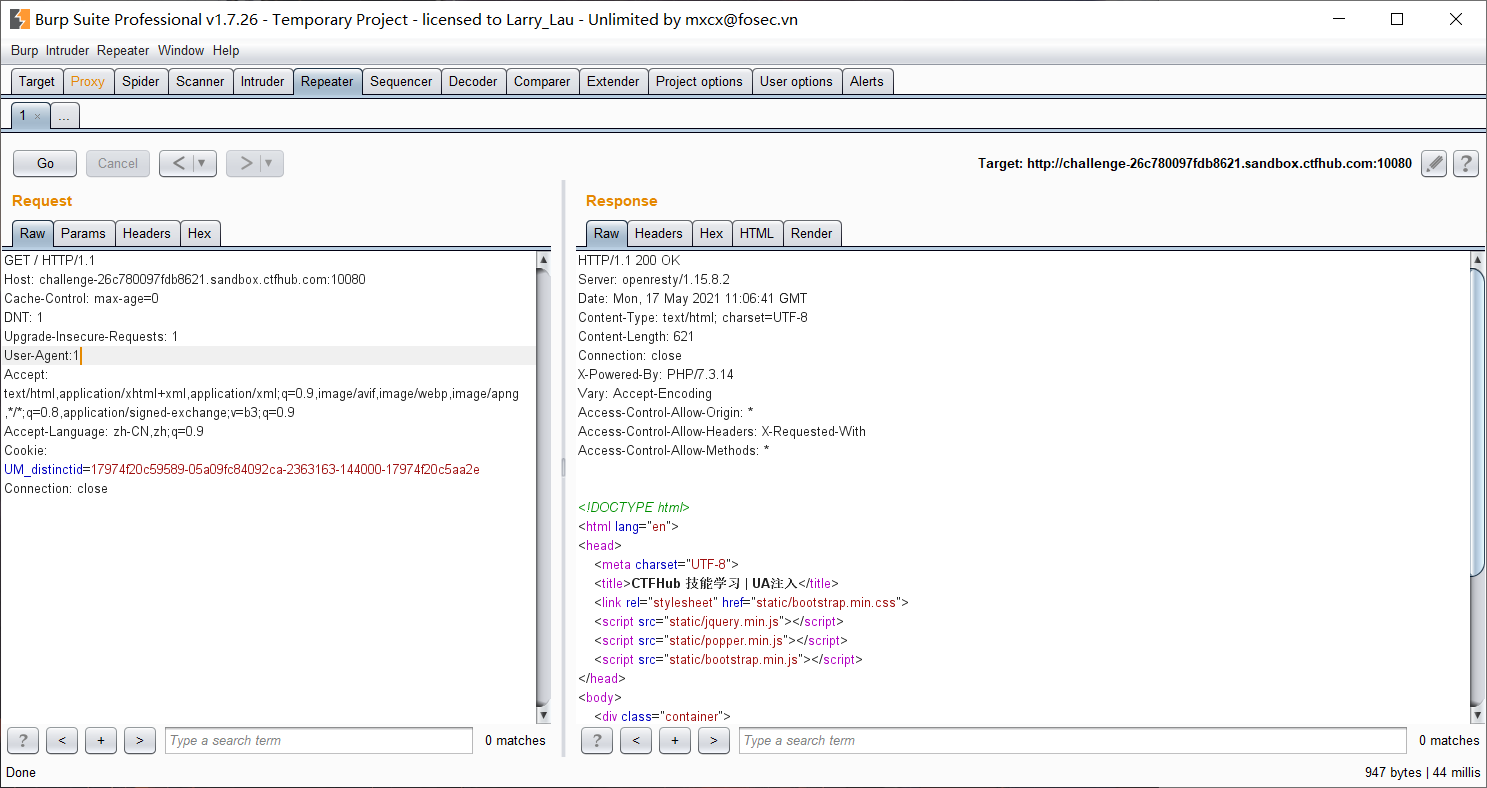1487x788 pixels.
Task: Go to next match in request search
Action: point(139,740)
